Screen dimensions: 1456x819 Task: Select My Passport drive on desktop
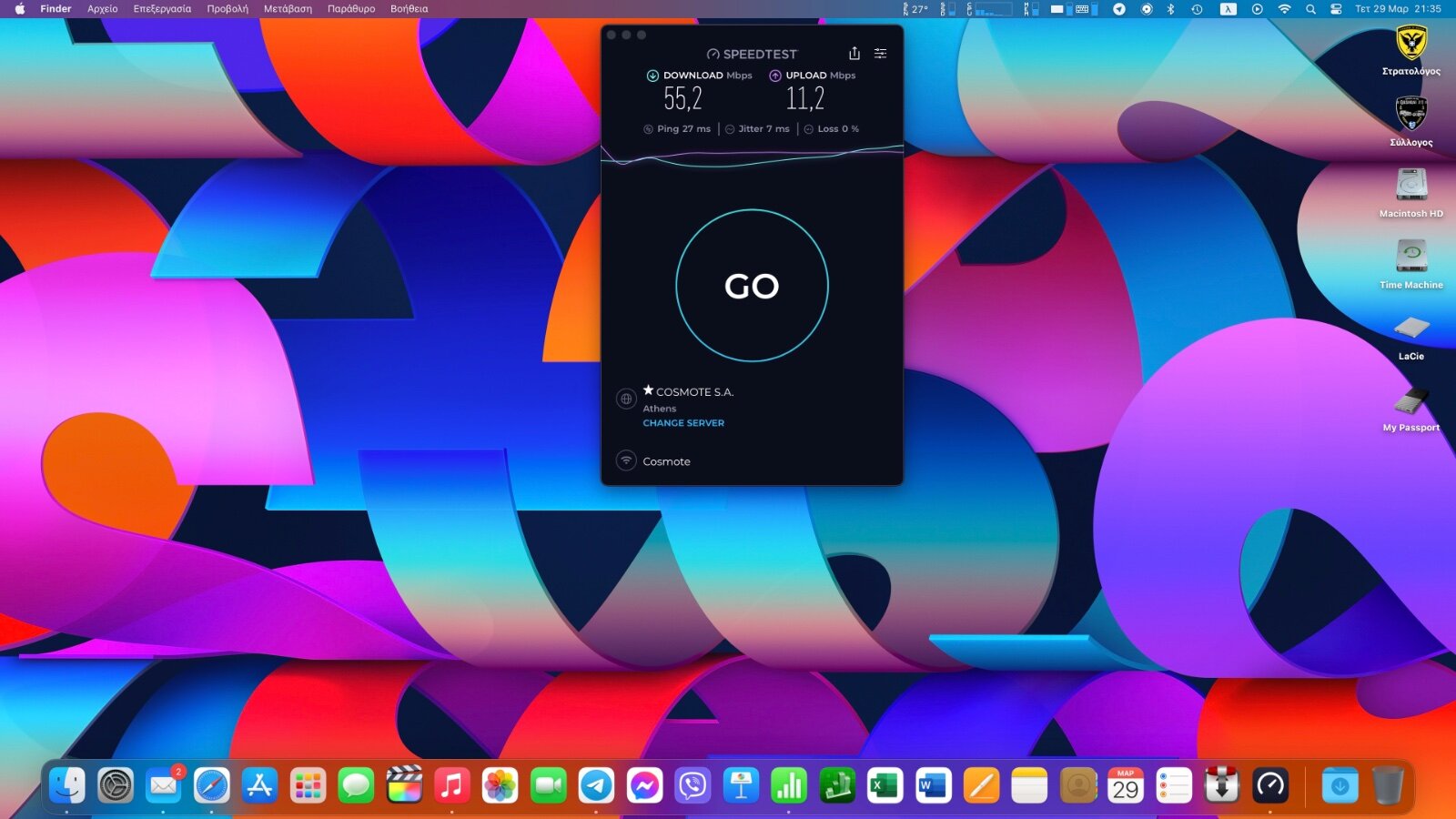point(1411,407)
